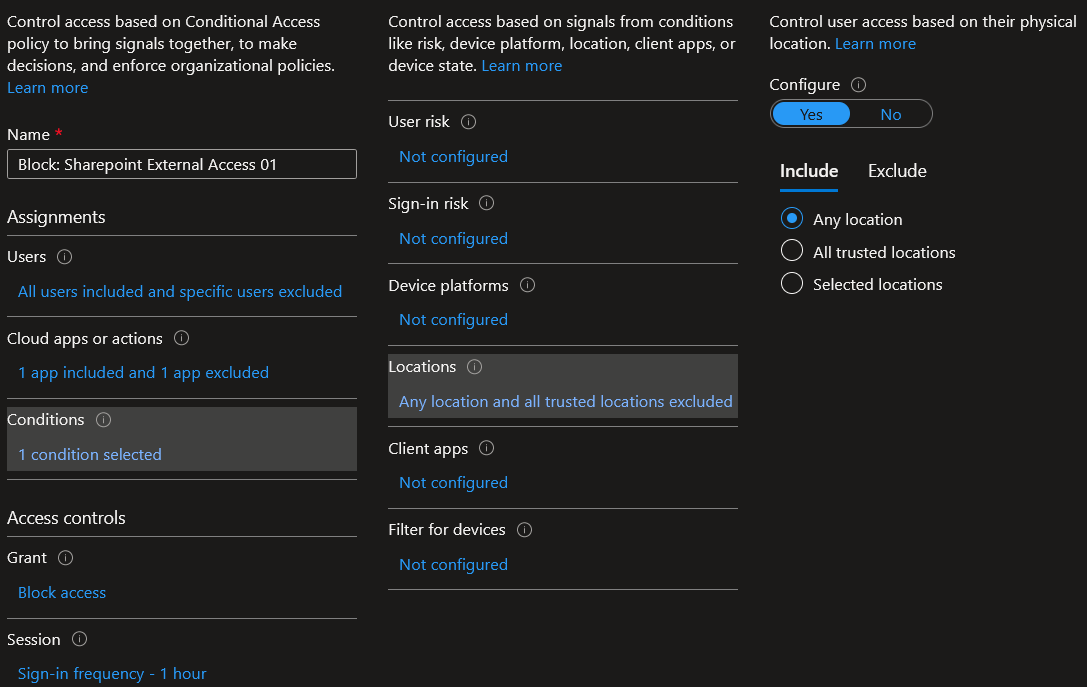Click the Session info icon
The height and width of the screenshot is (687, 1087).
tap(80, 640)
